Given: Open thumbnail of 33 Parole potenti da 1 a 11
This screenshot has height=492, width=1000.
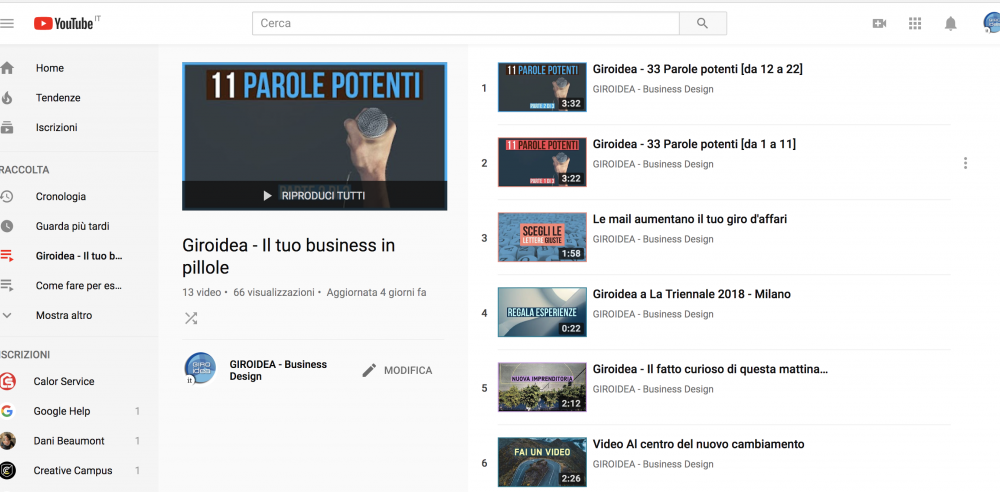Looking at the screenshot, I should 542,162.
